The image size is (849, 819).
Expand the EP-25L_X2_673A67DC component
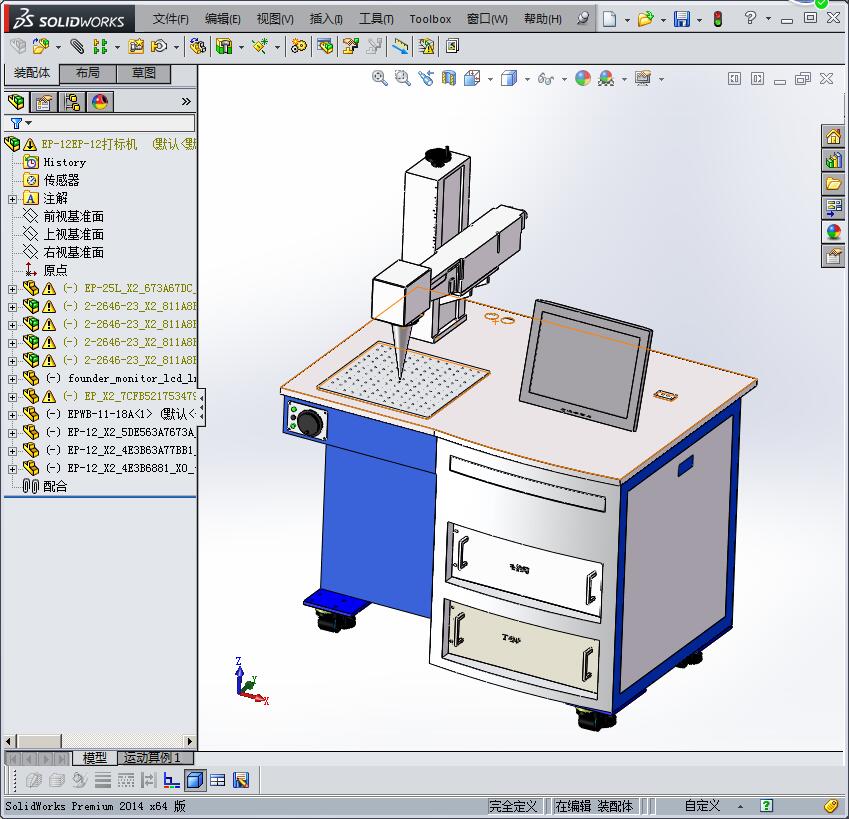[x=12, y=289]
